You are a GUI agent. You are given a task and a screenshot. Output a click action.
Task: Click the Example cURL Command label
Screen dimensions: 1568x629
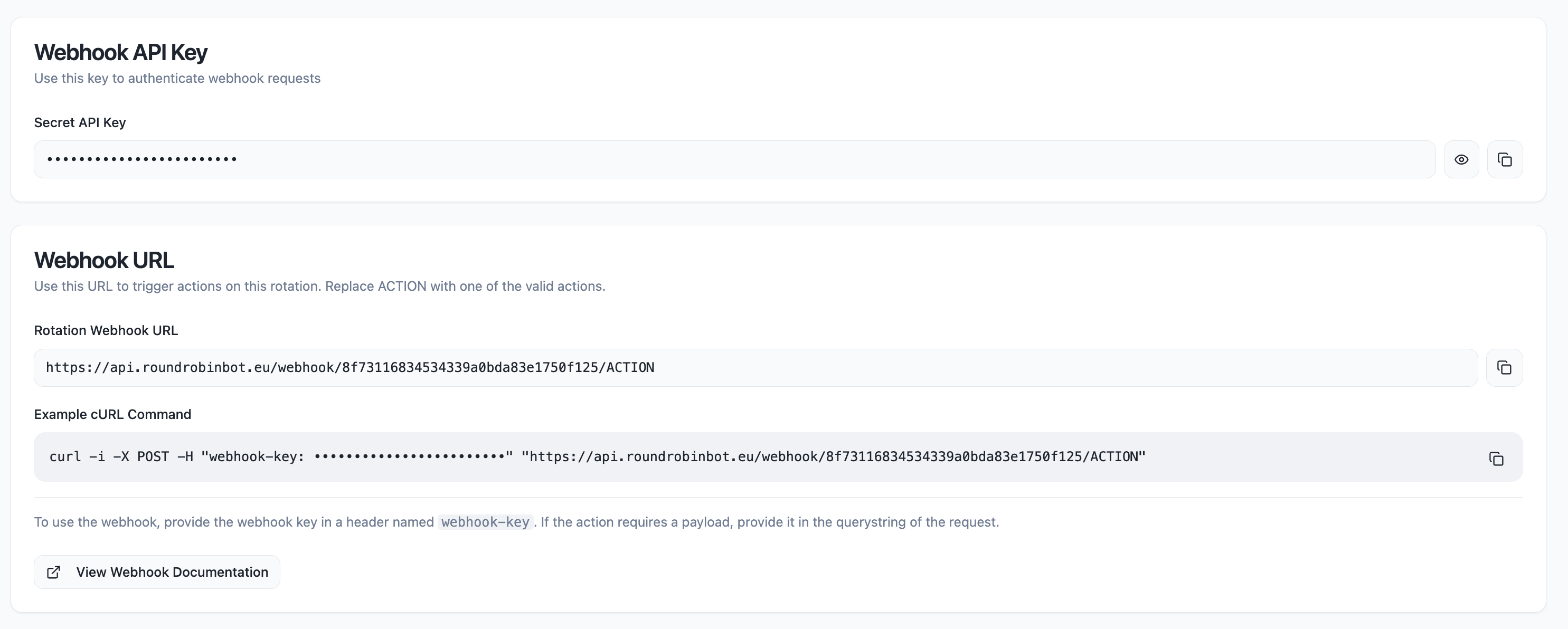112,414
